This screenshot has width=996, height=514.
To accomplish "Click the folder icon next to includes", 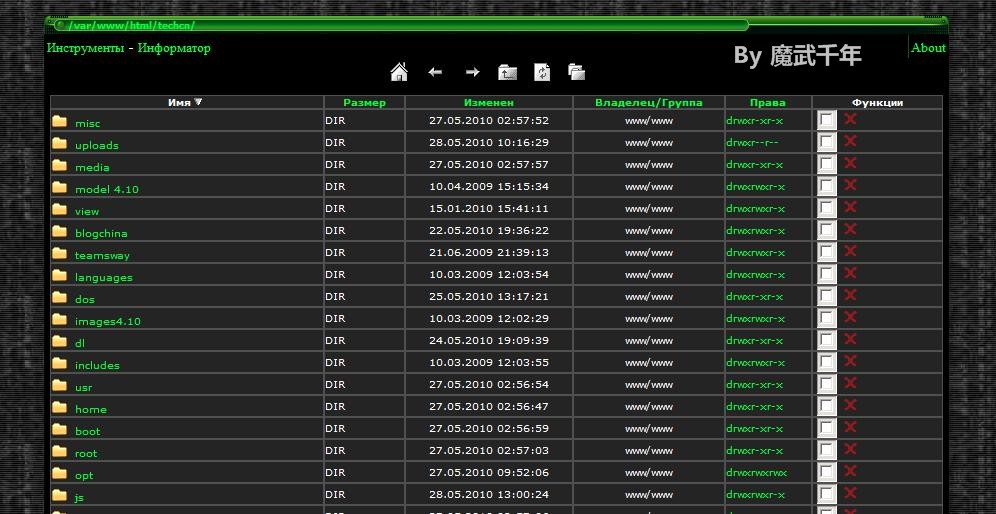I will coord(60,364).
